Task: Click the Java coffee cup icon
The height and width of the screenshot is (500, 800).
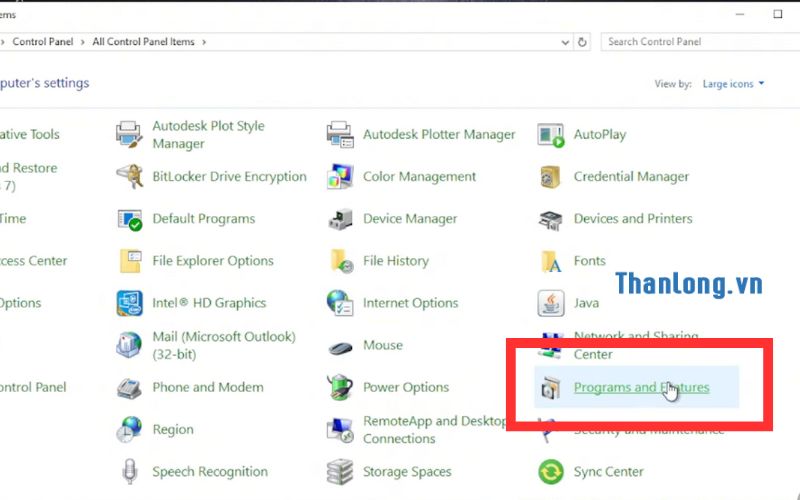Action: [551, 303]
